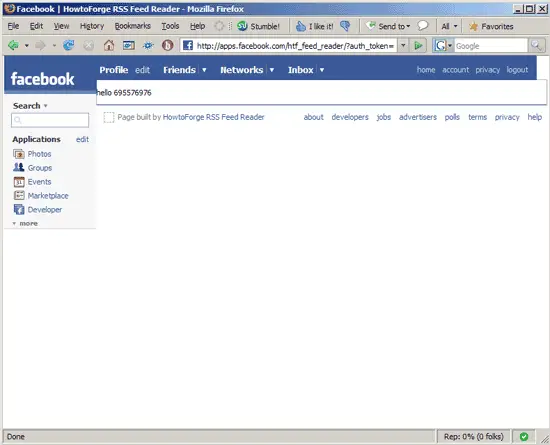Screen dimensions: 550x445
Task: Open the Networks link
Action: [x=242, y=70]
